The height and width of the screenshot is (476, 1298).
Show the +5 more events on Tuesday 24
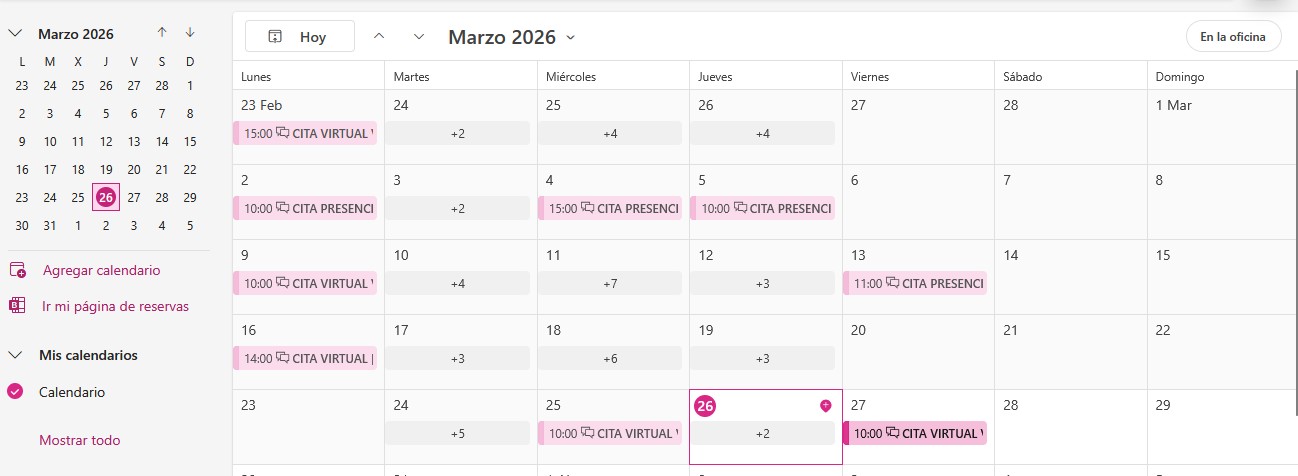pos(457,433)
